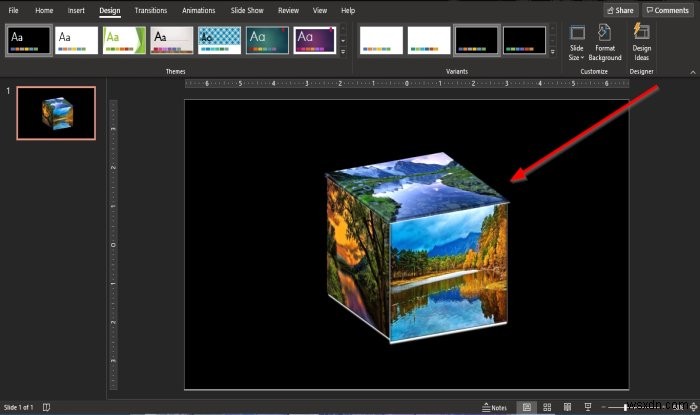700x415 pixels.
Task: Open the File tab
Action: coord(13,10)
